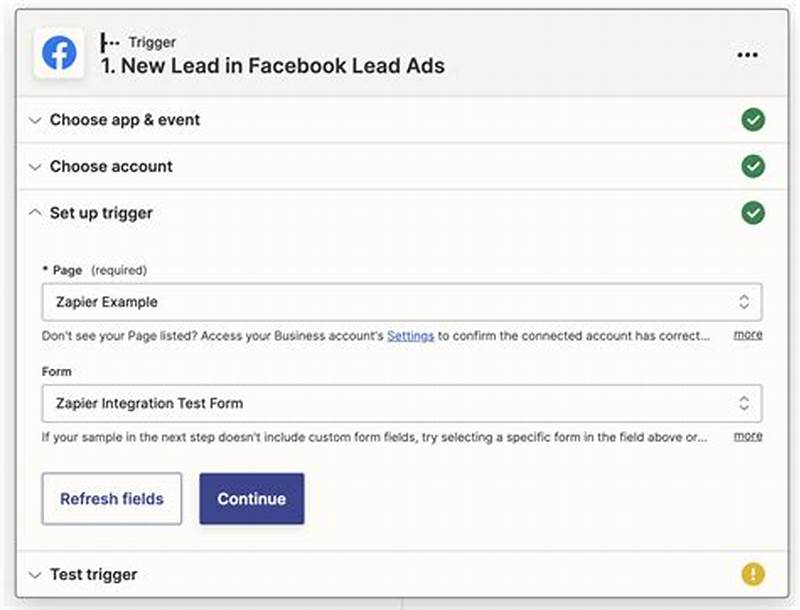Click the green checkmark beside Set up trigger
The image size is (800, 610).
pyautogui.click(x=753, y=213)
